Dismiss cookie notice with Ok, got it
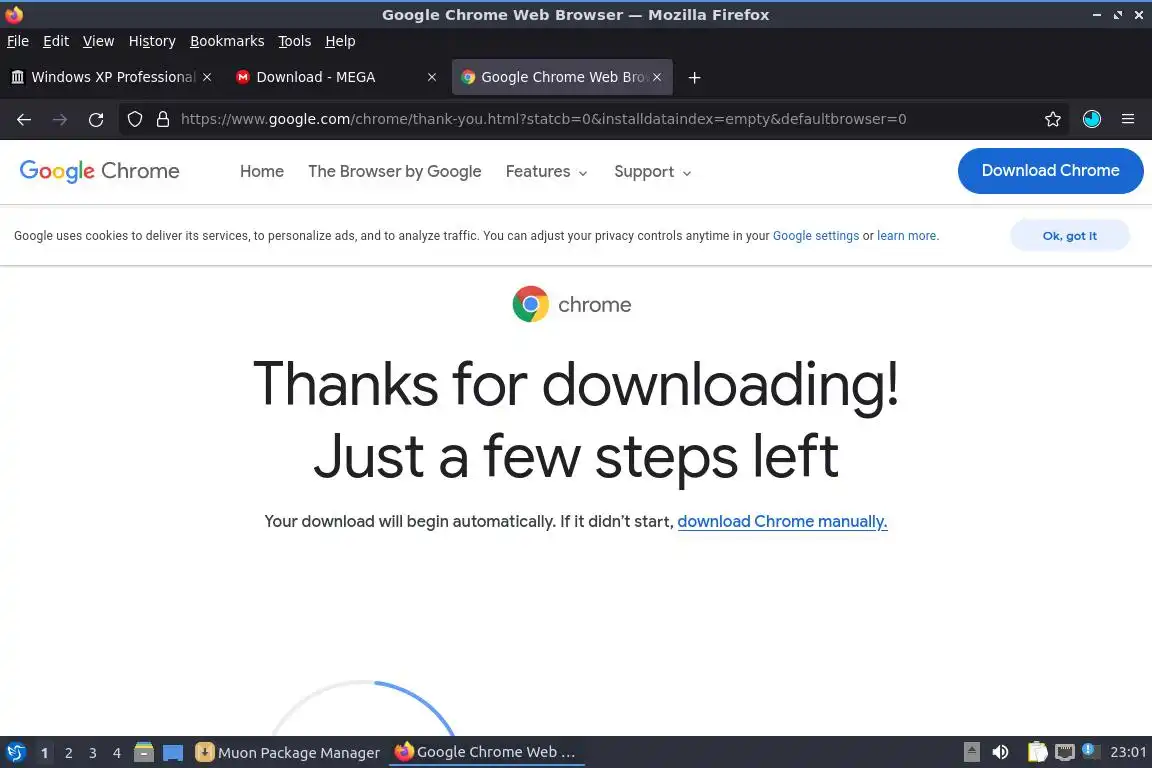The width and height of the screenshot is (1152, 768). 1070,235
